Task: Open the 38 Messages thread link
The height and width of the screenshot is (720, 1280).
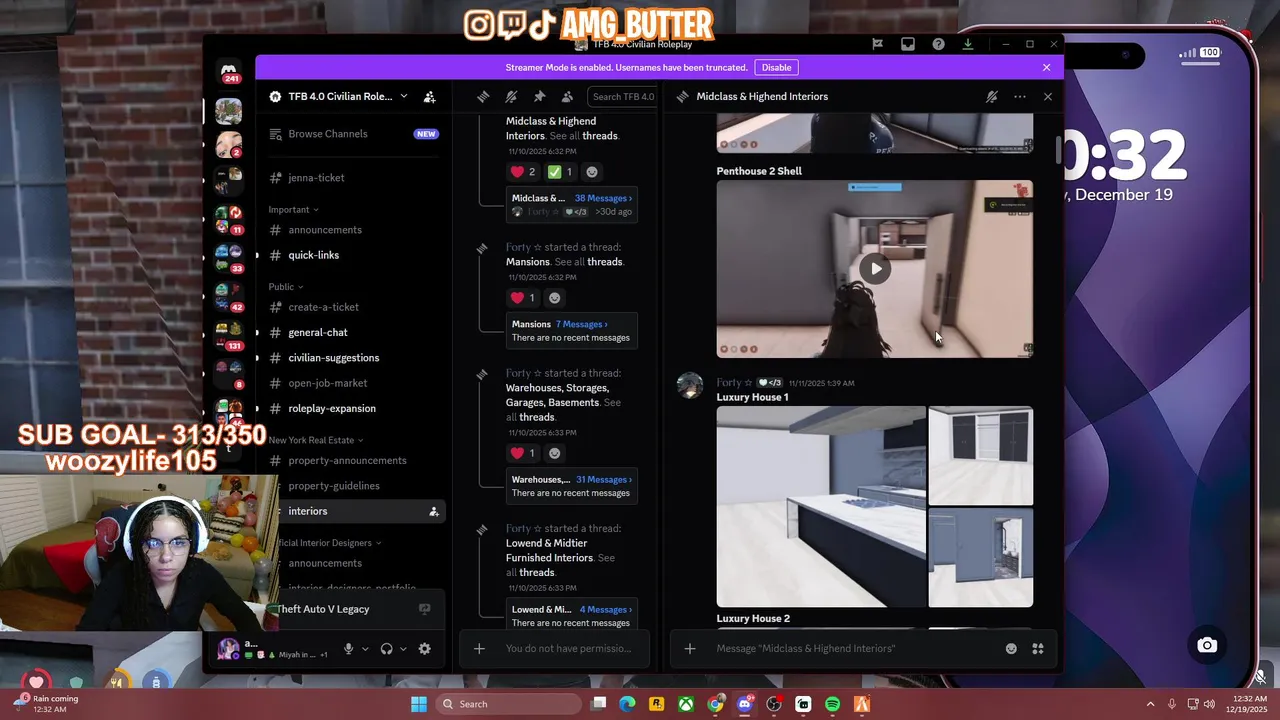Action: pos(603,198)
